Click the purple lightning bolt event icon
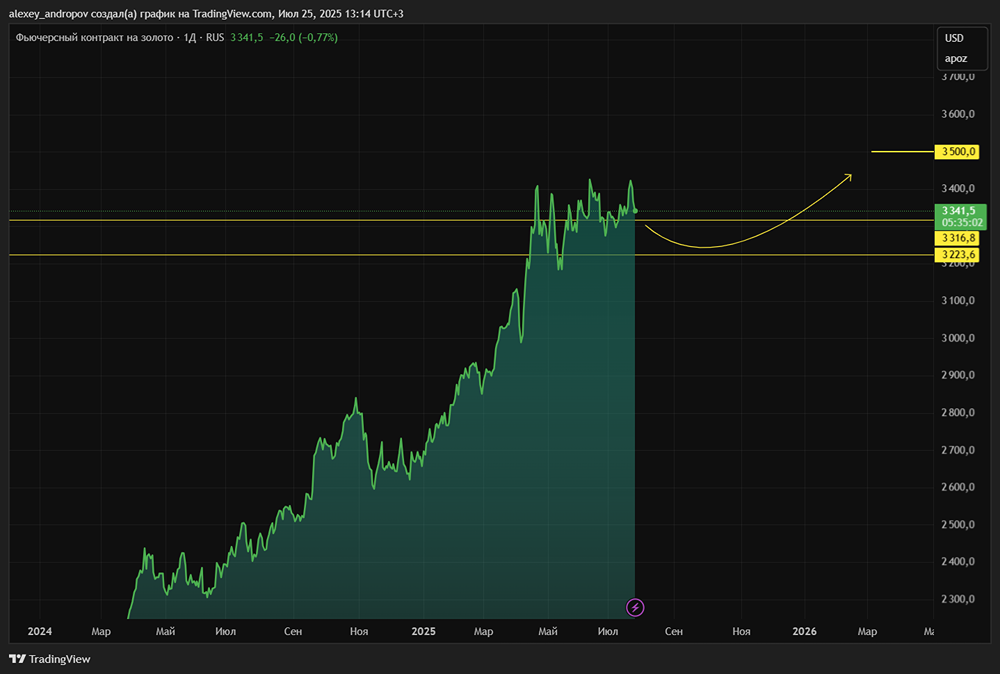The width and height of the screenshot is (1000, 674). click(635, 606)
